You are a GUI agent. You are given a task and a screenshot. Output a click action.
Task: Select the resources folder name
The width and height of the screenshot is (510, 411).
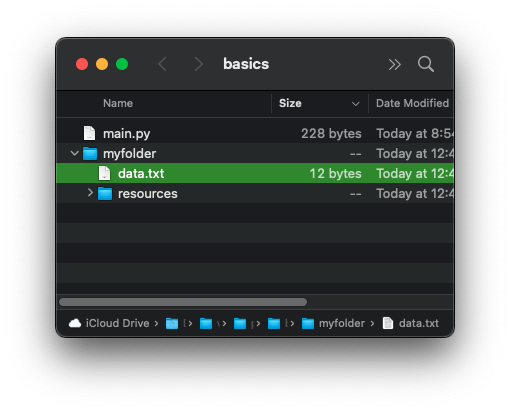(x=148, y=194)
